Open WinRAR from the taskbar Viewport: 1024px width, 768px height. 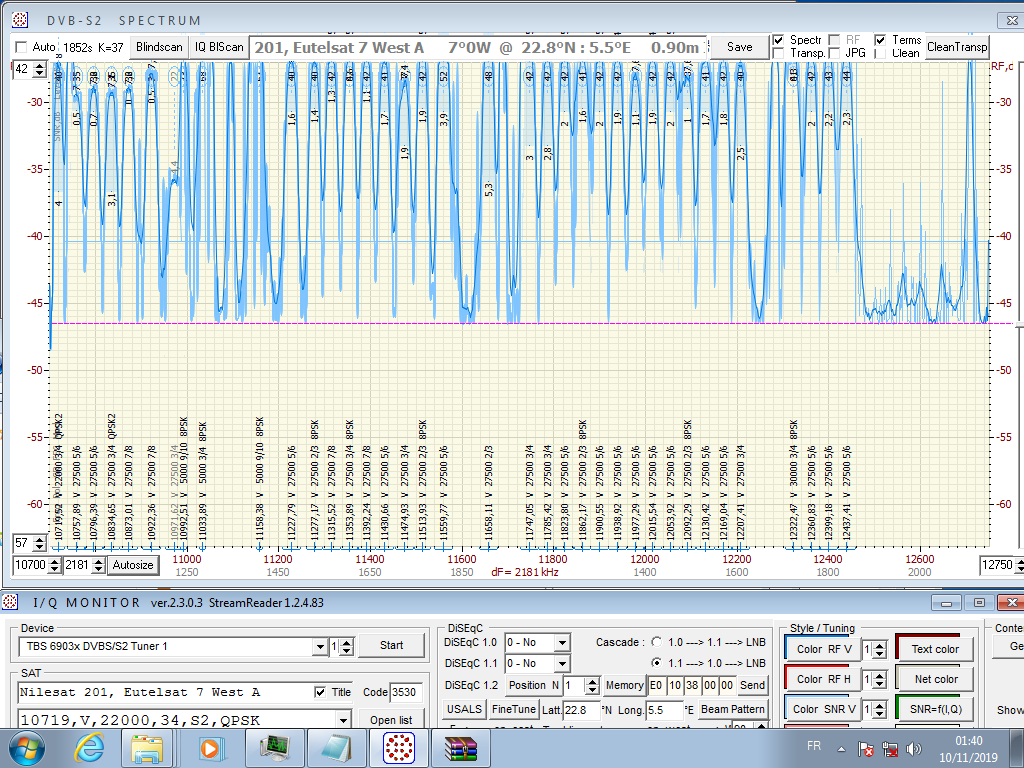pos(459,747)
